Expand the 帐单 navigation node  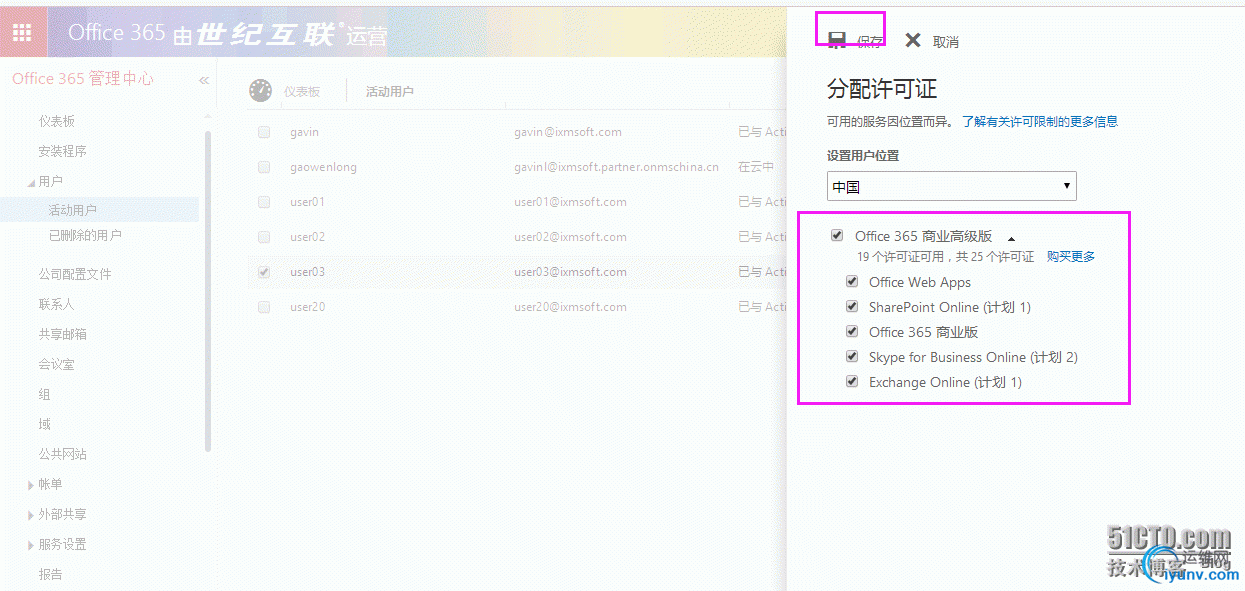point(31,485)
